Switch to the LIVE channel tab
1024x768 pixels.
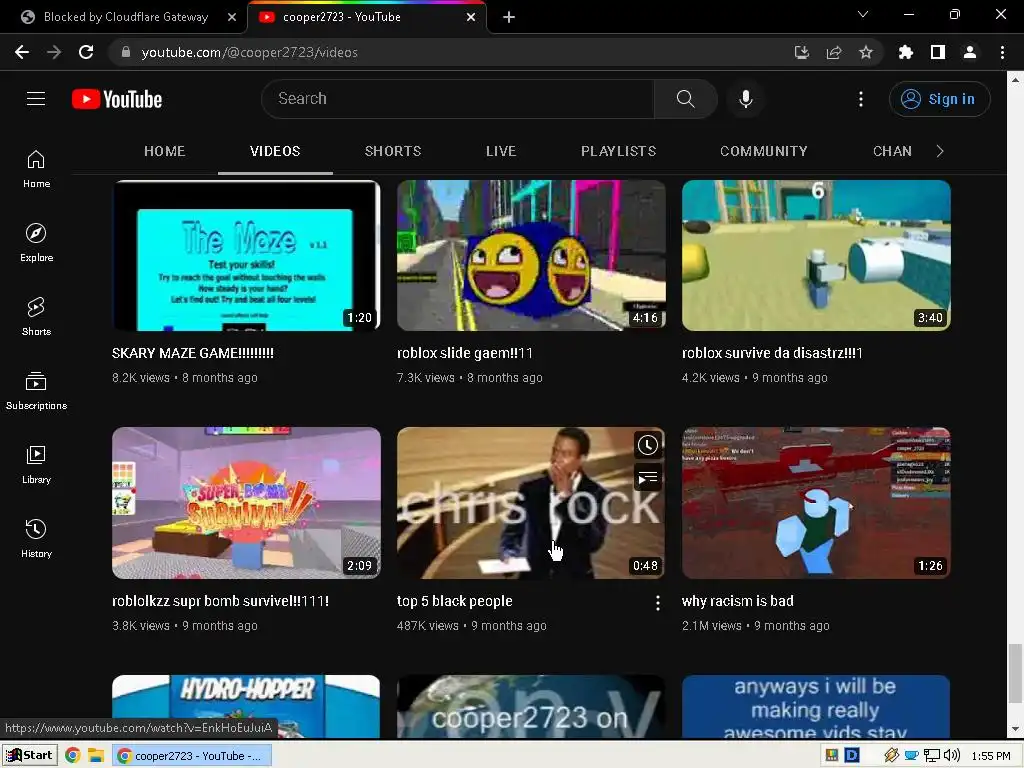(501, 151)
